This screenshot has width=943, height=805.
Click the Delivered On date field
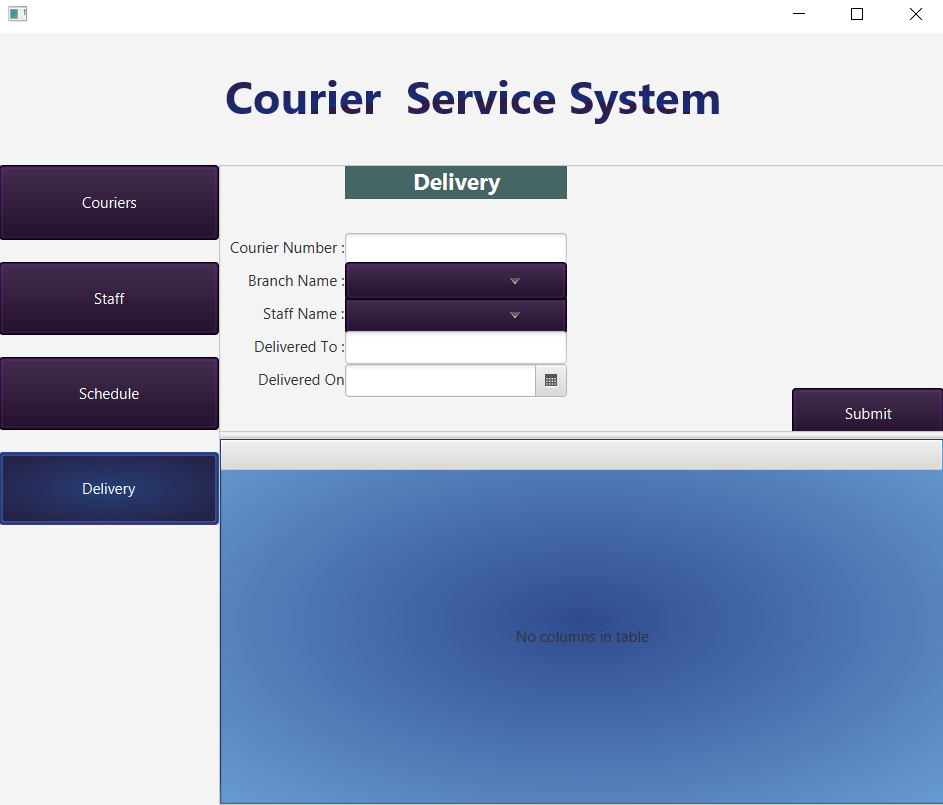(x=440, y=381)
